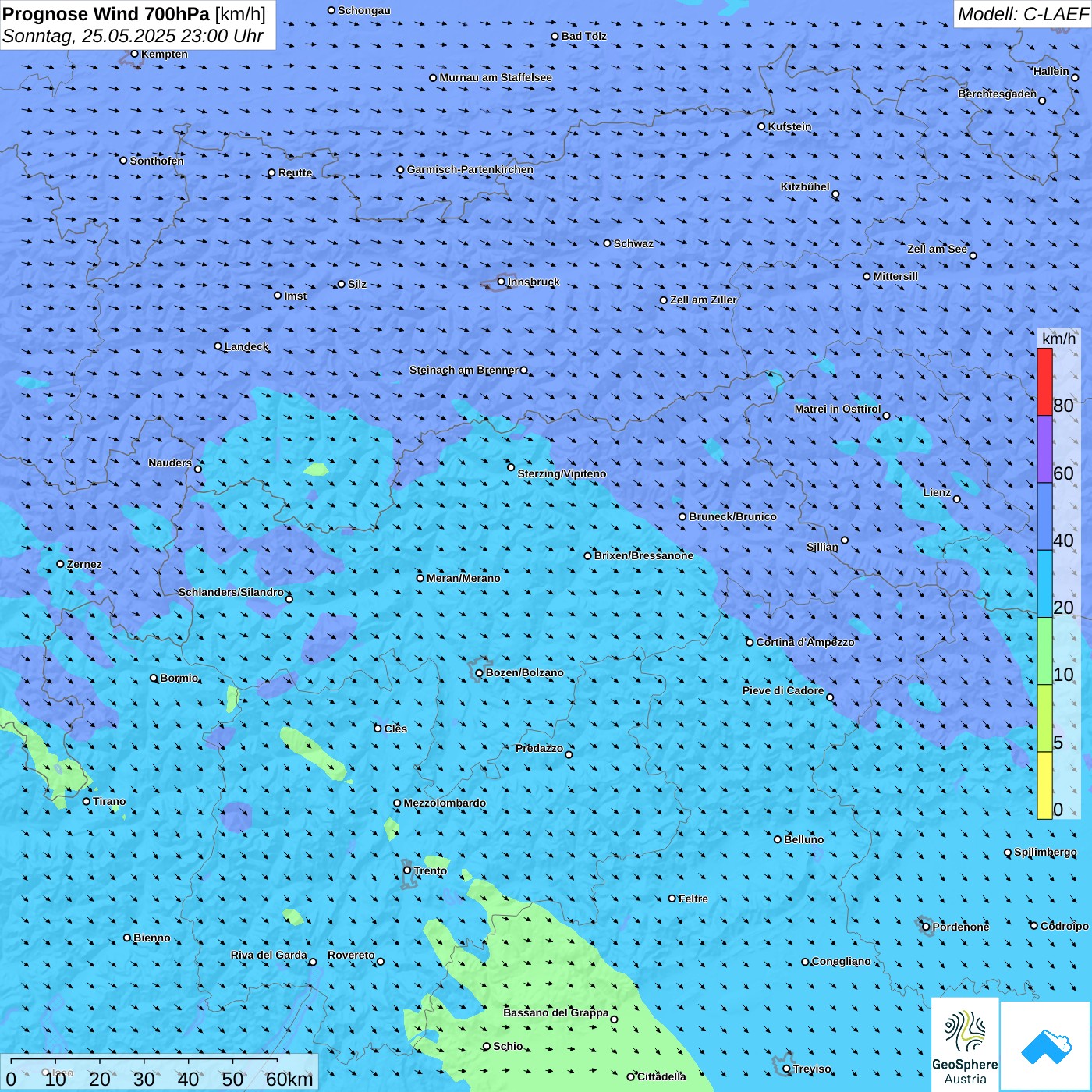The image size is (1092, 1092).
Task: Click the 'Garmisch-Partenkirchen' label
Action: [x=470, y=169]
